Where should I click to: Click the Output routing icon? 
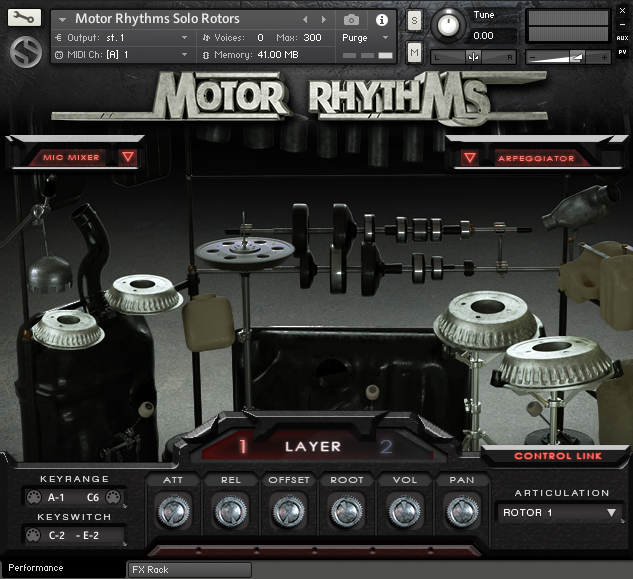click(59, 38)
